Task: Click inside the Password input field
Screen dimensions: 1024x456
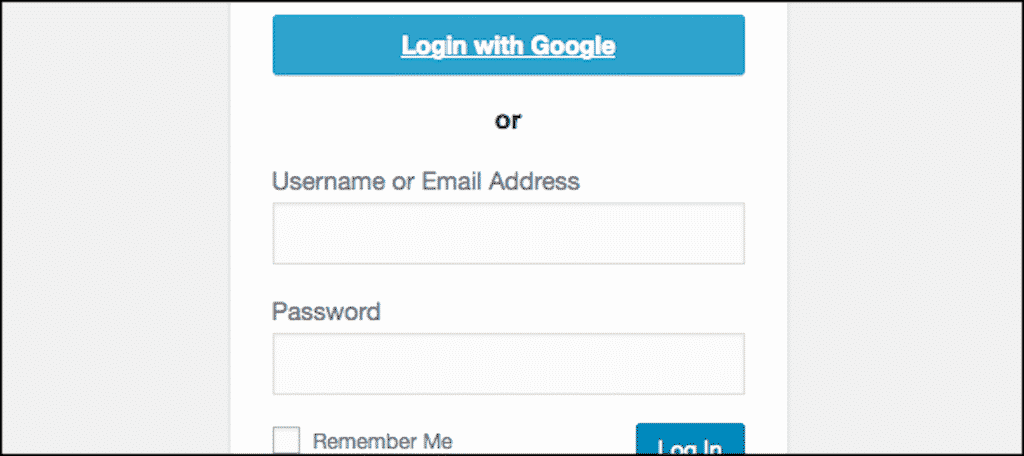Action: pos(508,363)
